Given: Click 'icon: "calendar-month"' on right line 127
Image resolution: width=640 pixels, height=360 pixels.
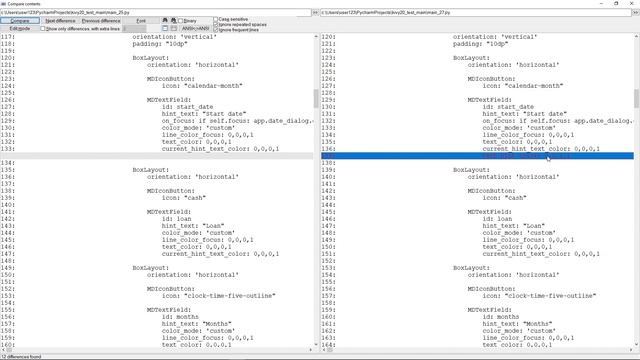Looking at the screenshot, I should click(x=523, y=86).
